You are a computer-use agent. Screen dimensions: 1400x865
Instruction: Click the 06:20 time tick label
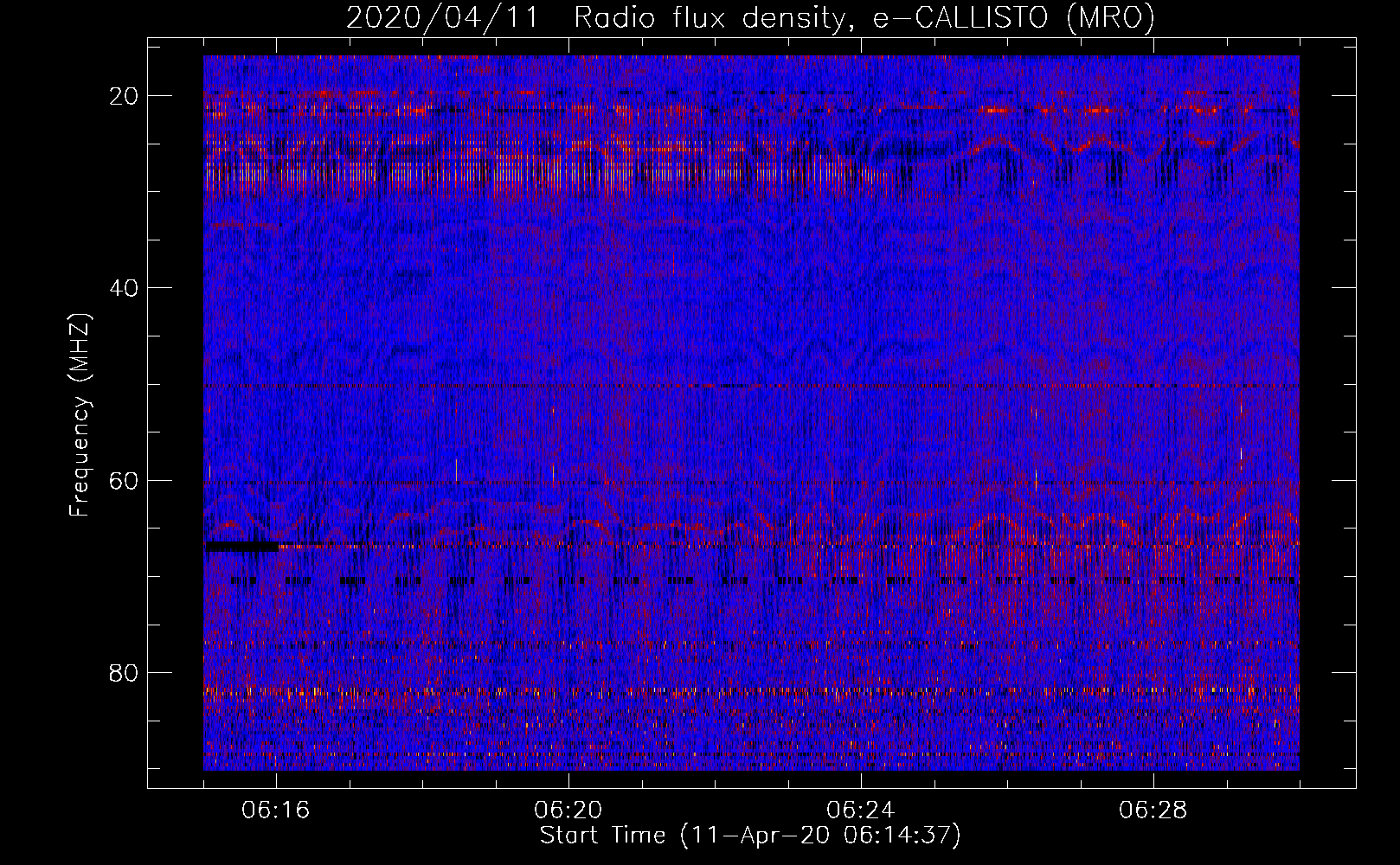(x=568, y=811)
